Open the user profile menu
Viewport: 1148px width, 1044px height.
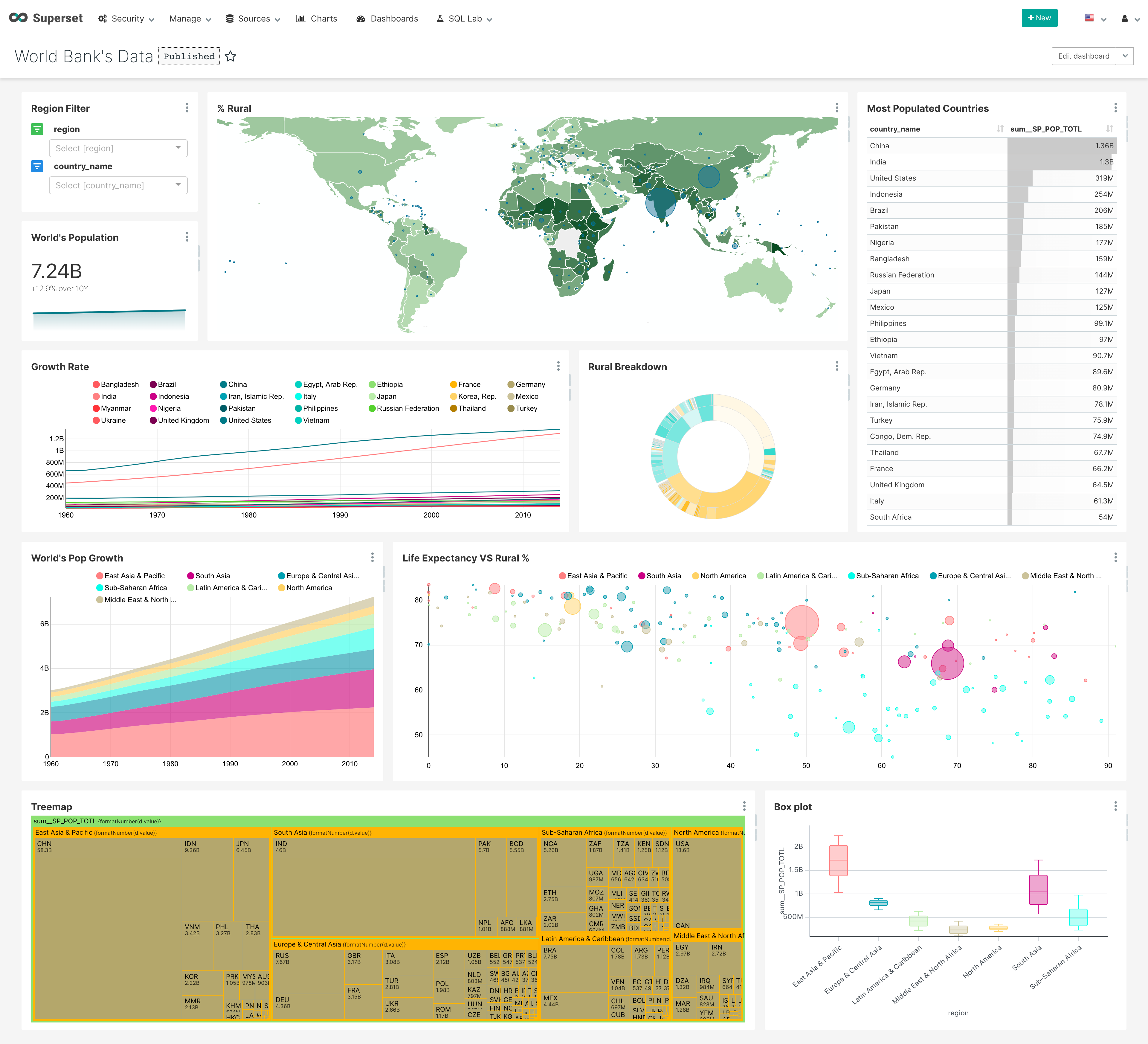1125,18
